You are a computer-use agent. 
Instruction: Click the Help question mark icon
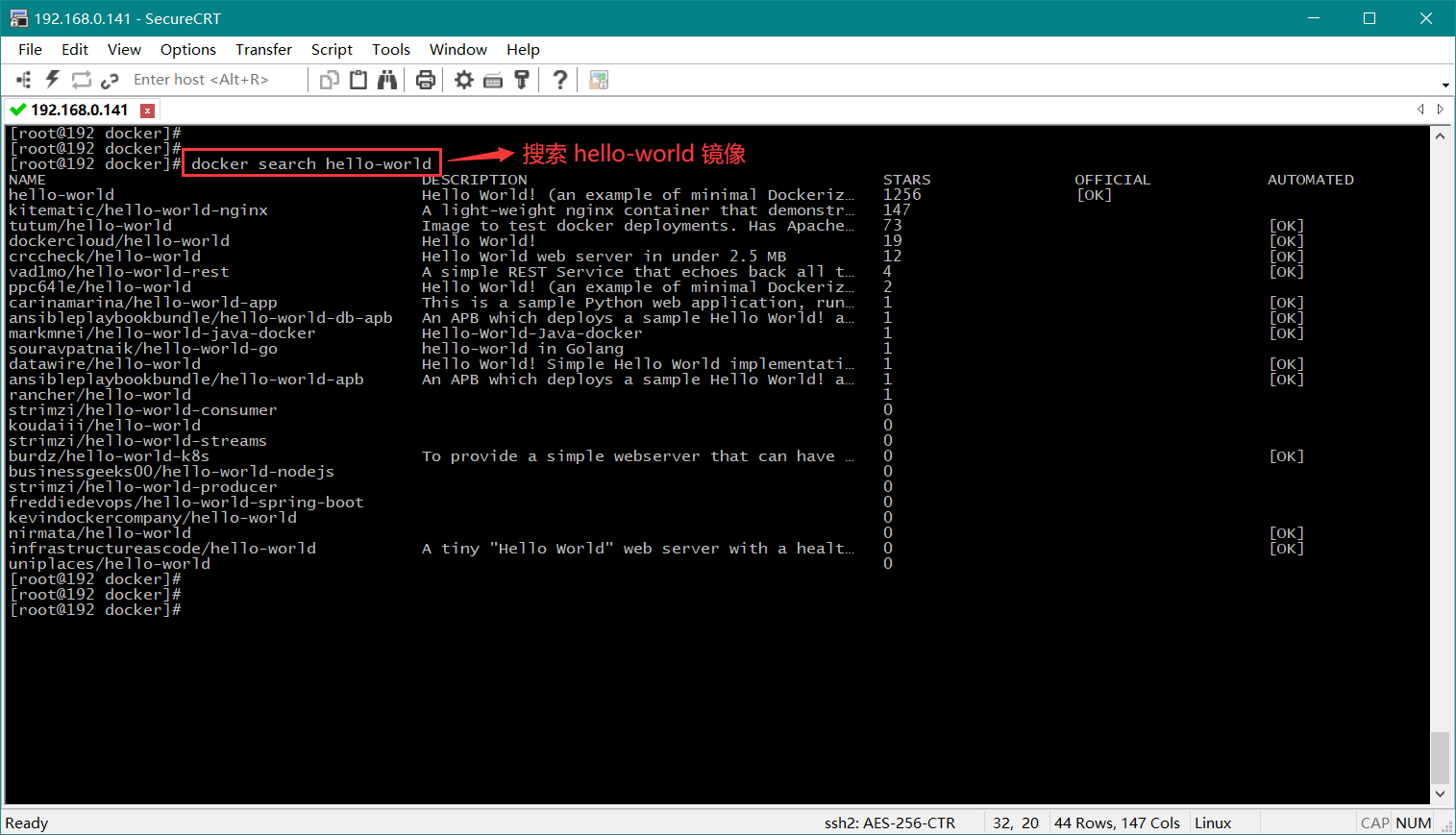[559, 80]
